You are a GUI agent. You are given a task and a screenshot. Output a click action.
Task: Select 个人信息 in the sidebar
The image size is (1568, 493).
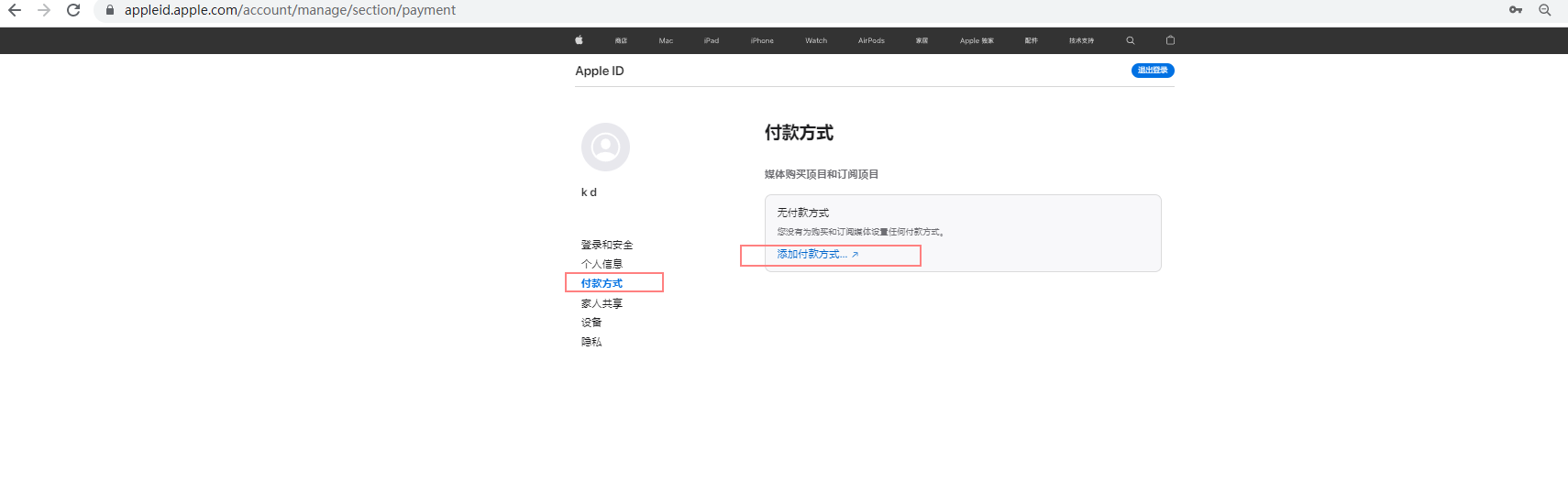click(602, 264)
